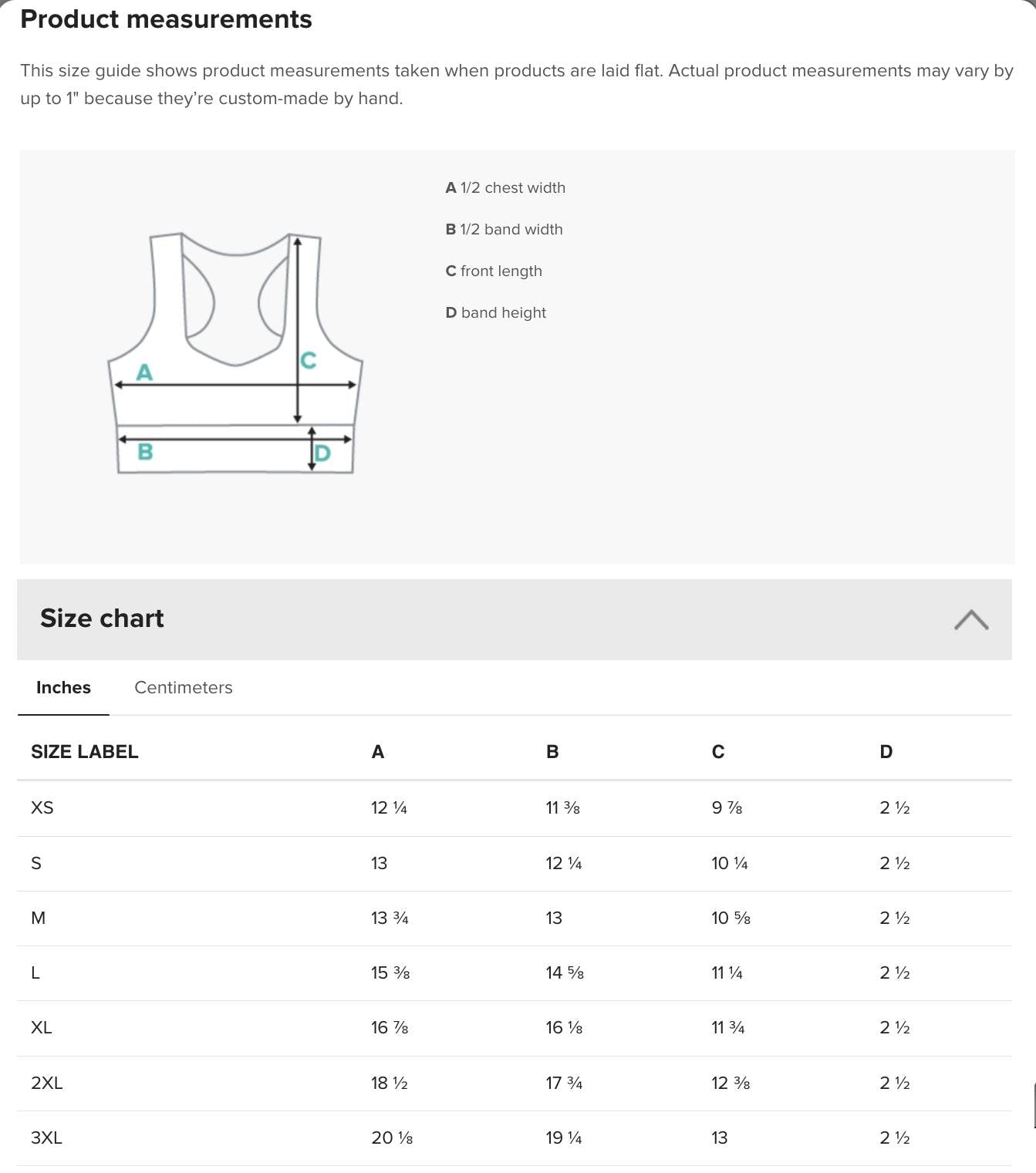
Task: Click column header A in the table
Action: pyautogui.click(x=377, y=751)
